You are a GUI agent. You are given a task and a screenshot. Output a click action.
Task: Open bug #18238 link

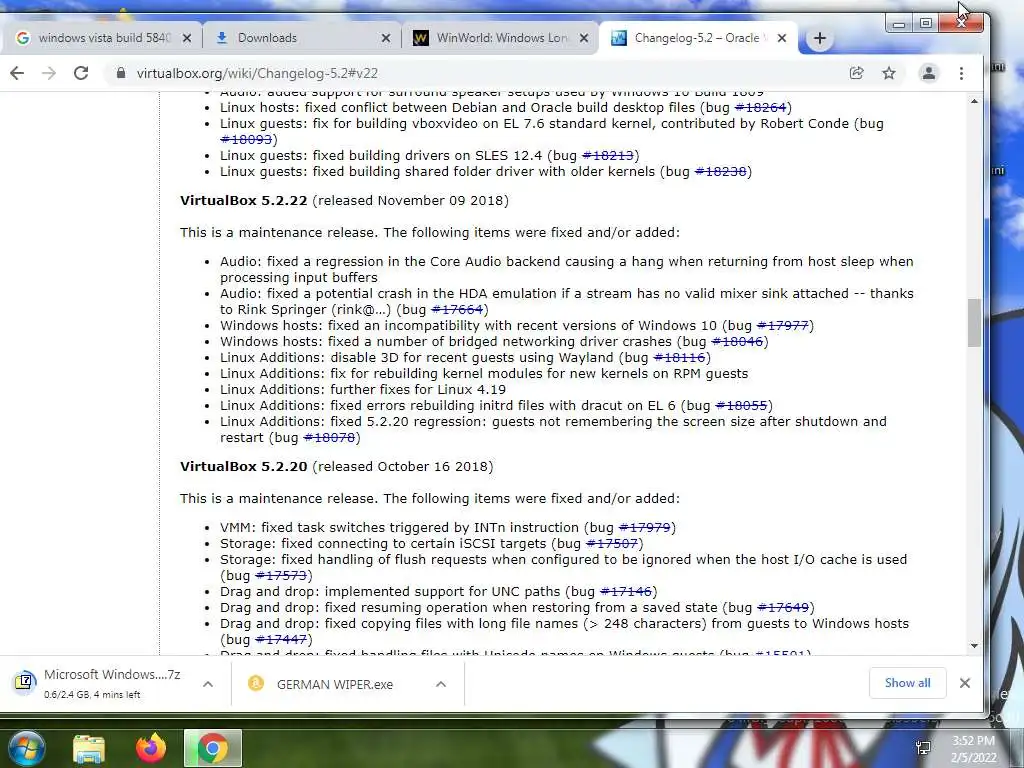click(x=720, y=172)
